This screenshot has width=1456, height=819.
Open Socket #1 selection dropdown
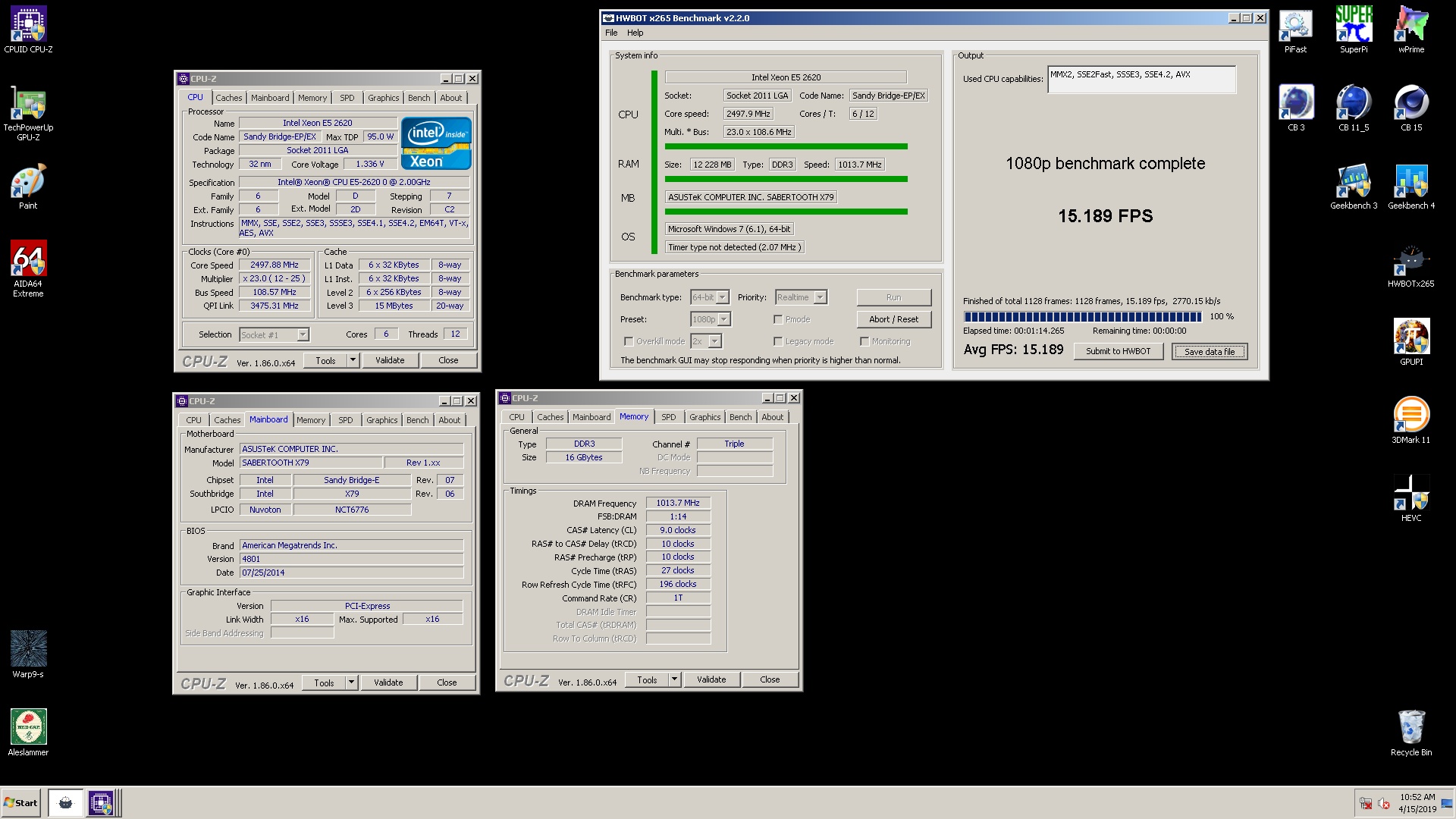pos(303,334)
